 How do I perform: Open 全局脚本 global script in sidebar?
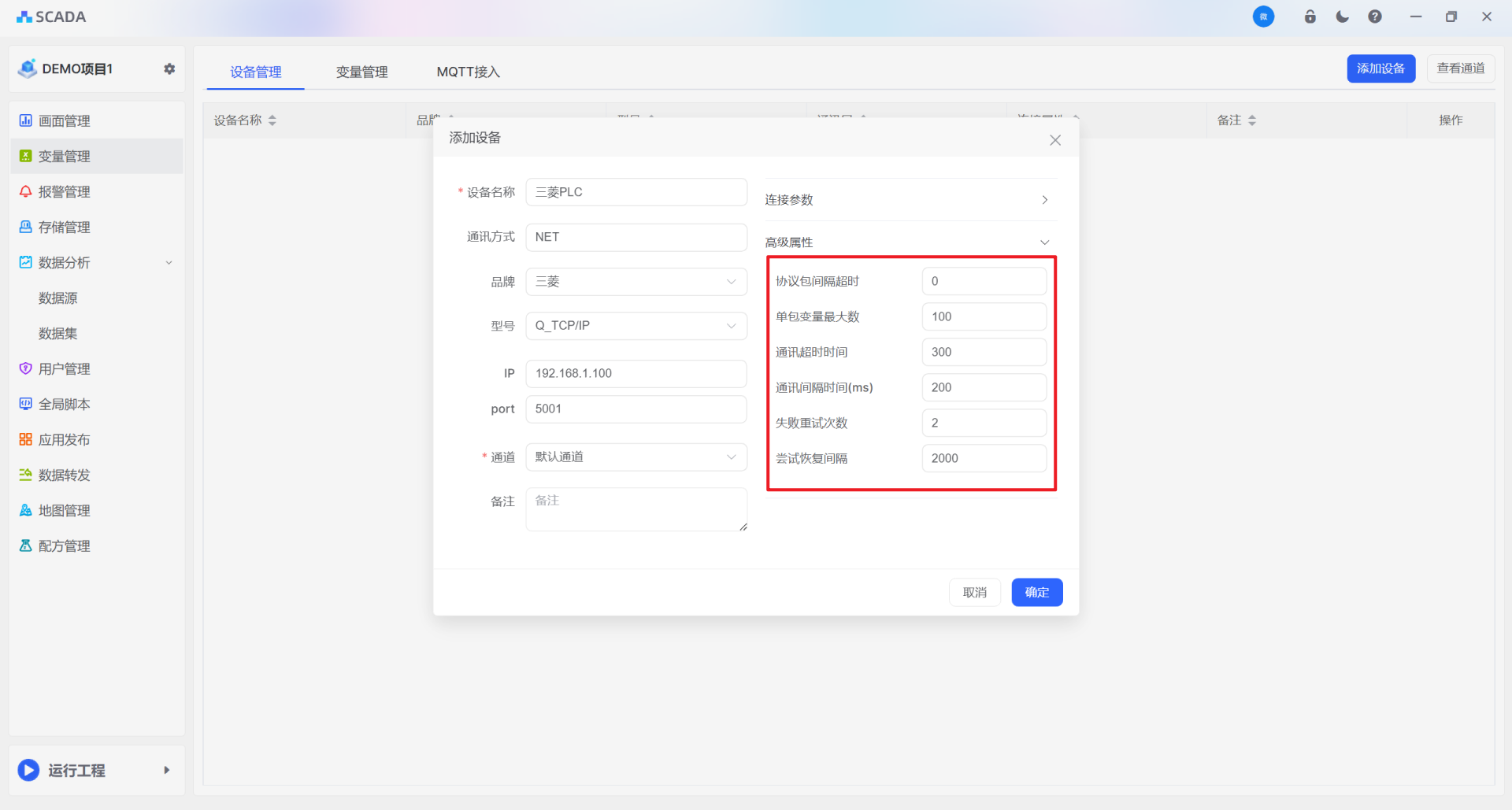tap(65, 405)
